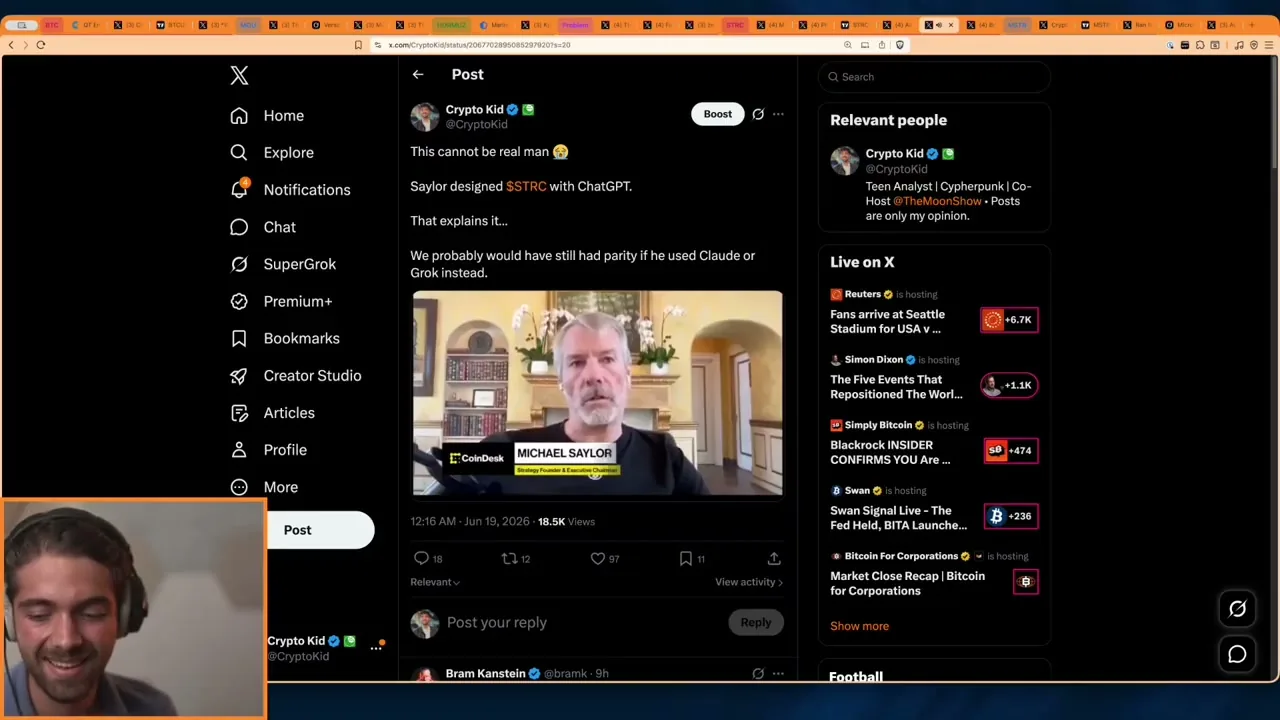Click the Reply button

click(x=756, y=623)
